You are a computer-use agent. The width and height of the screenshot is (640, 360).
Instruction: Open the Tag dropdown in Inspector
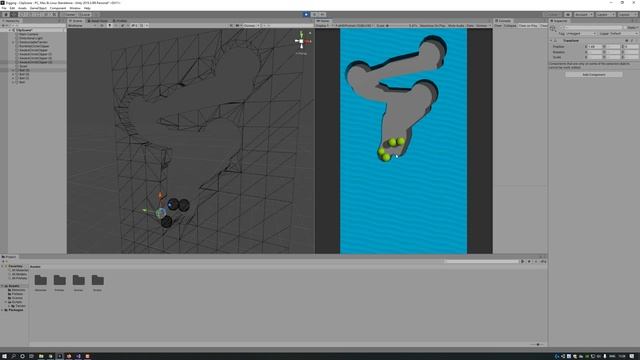click(581, 33)
